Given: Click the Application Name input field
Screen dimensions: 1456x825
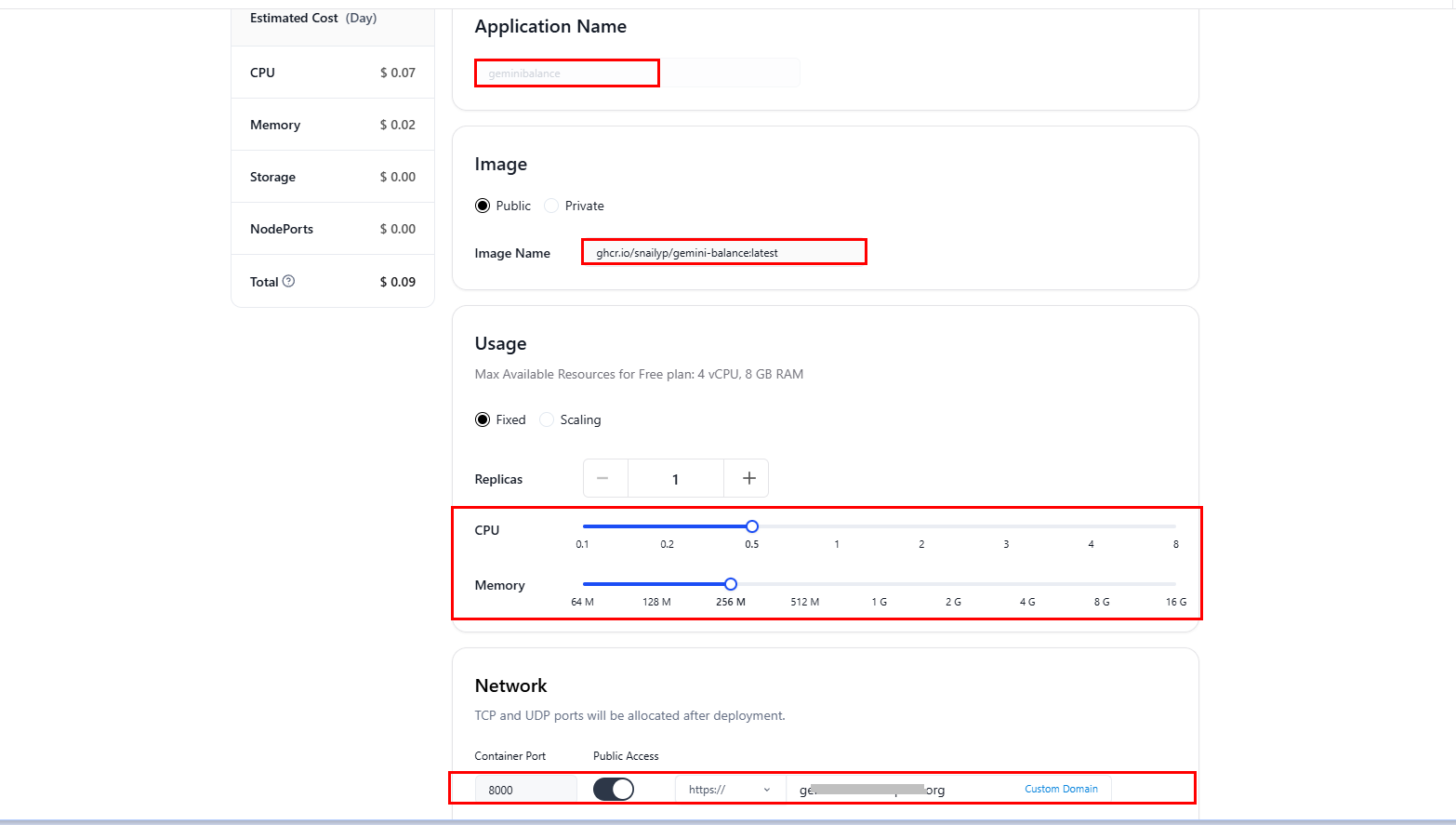Looking at the screenshot, I should point(566,73).
